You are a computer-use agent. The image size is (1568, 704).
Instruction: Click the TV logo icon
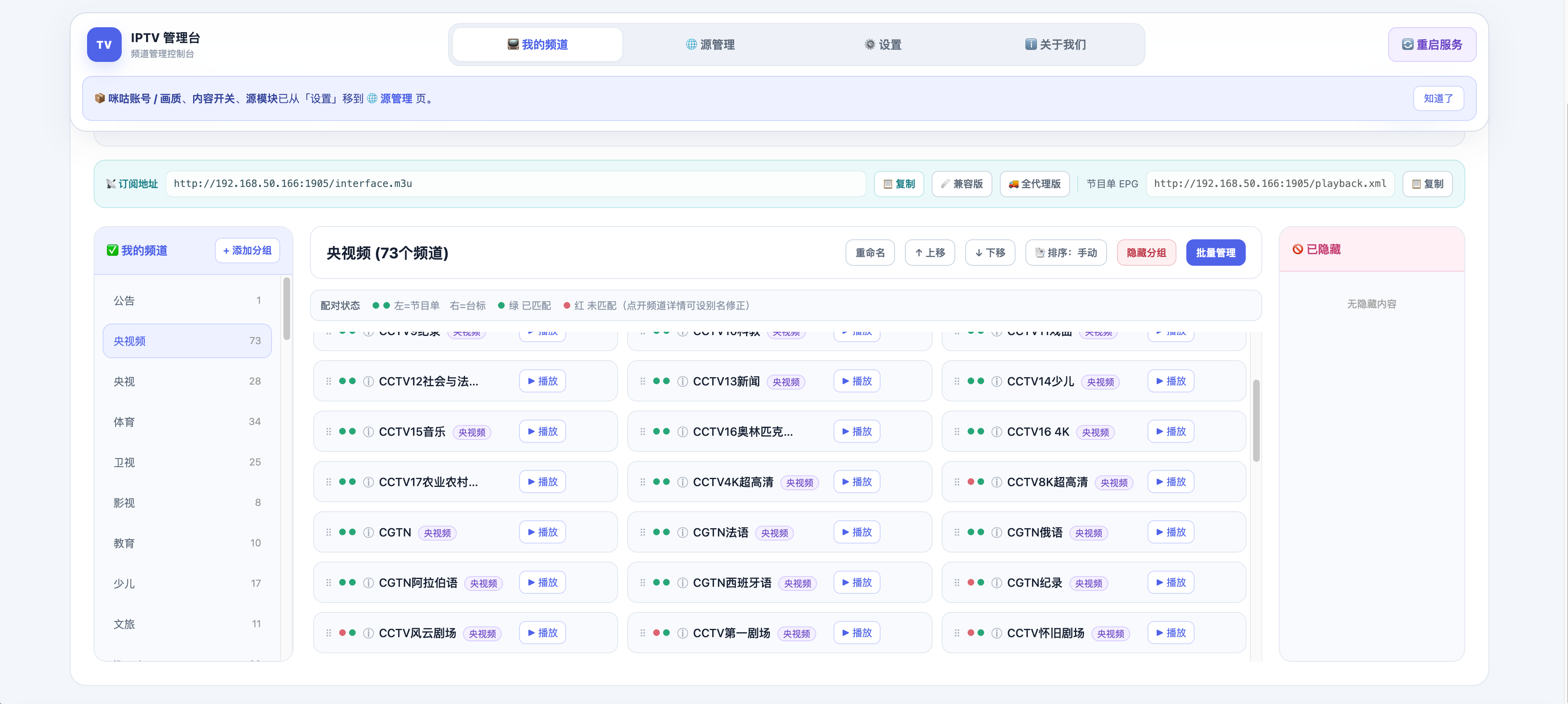tap(104, 45)
